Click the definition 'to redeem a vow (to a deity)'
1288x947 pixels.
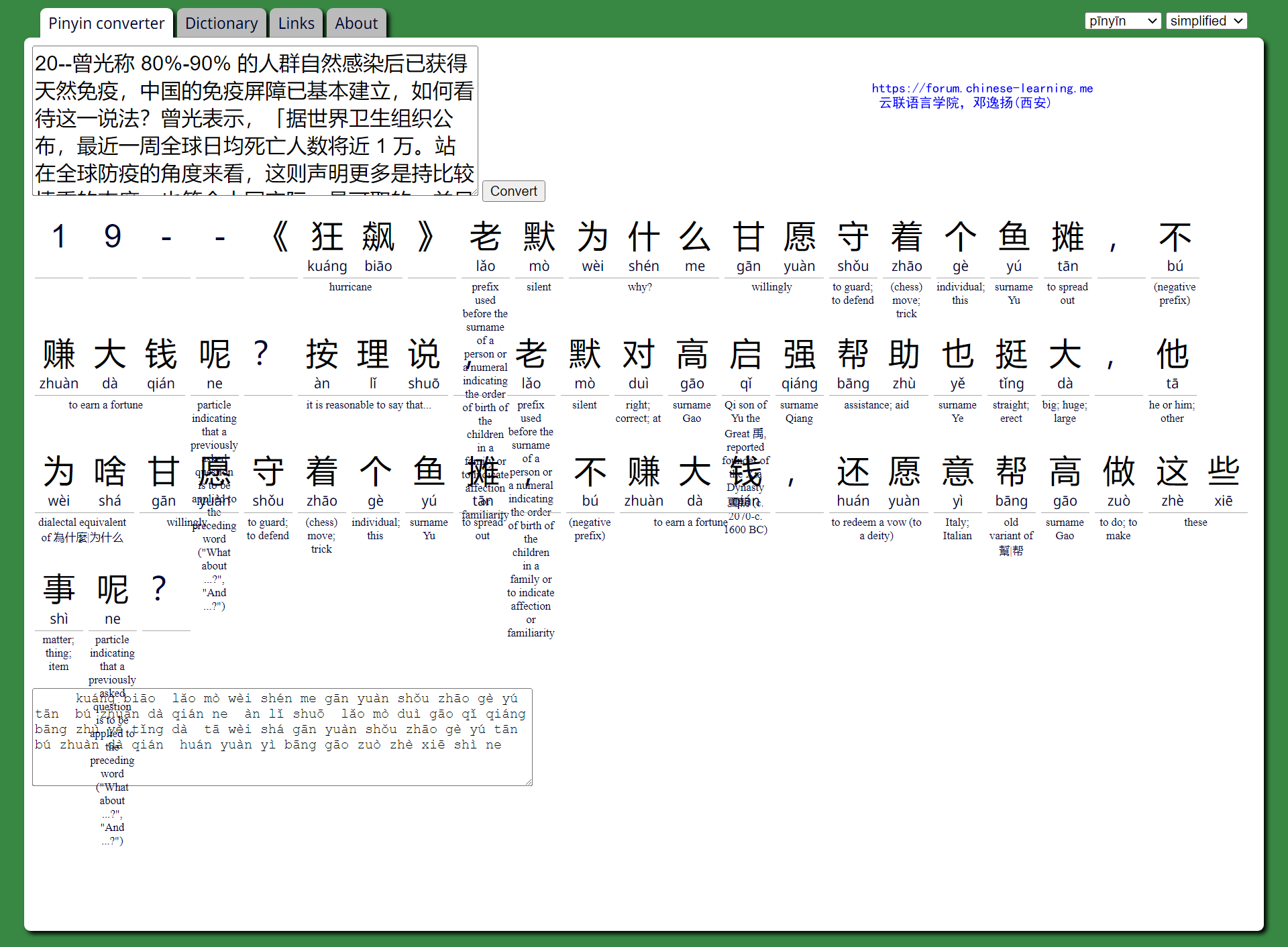point(876,529)
